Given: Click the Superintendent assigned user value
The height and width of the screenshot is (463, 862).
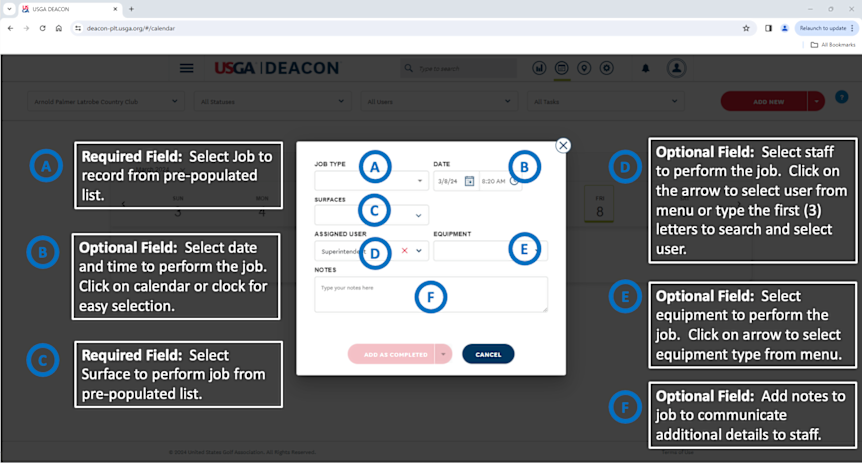Looking at the screenshot, I should (x=344, y=251).
